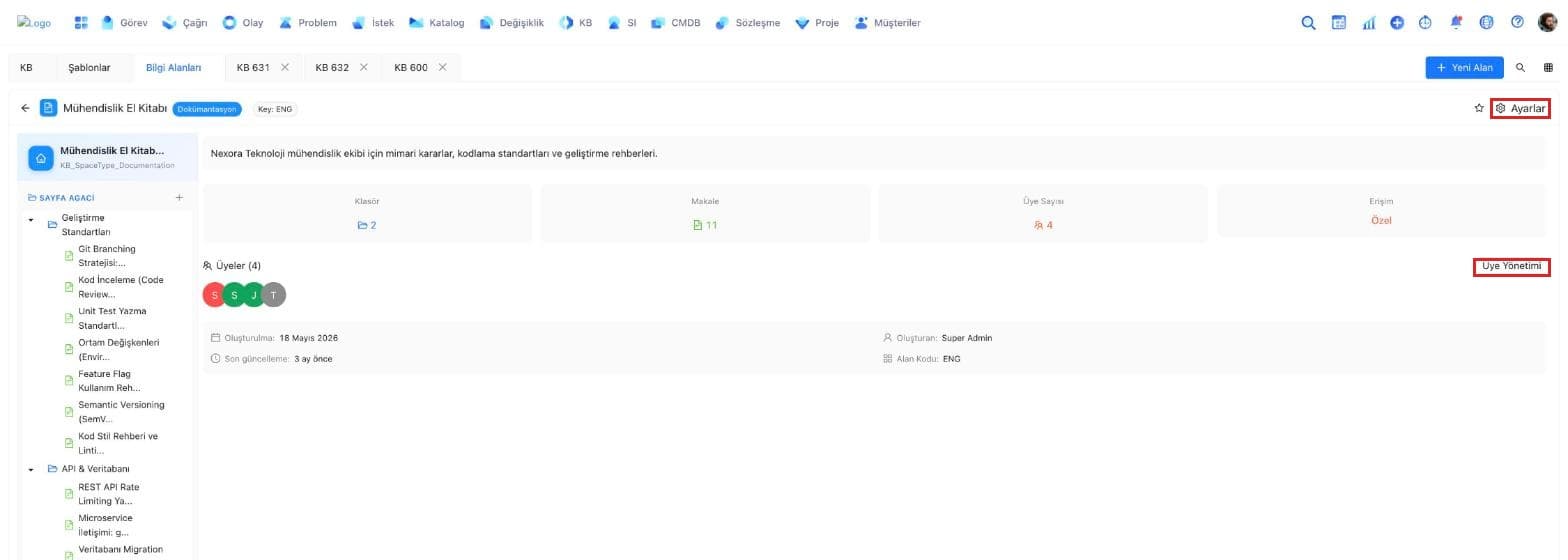Open Ayarlar settings button
1568x560 pixels.
(1520, 108)
